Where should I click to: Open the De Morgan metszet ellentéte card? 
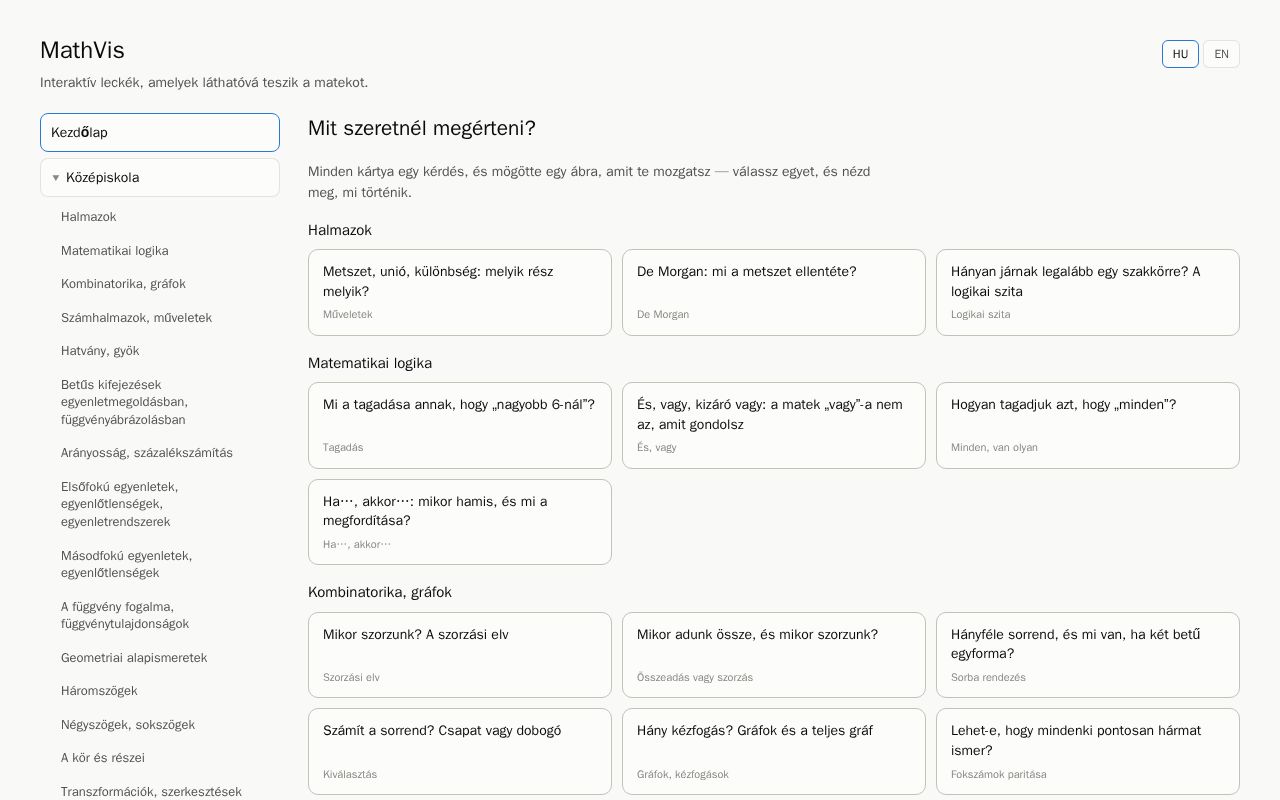(x=774, y=292)
